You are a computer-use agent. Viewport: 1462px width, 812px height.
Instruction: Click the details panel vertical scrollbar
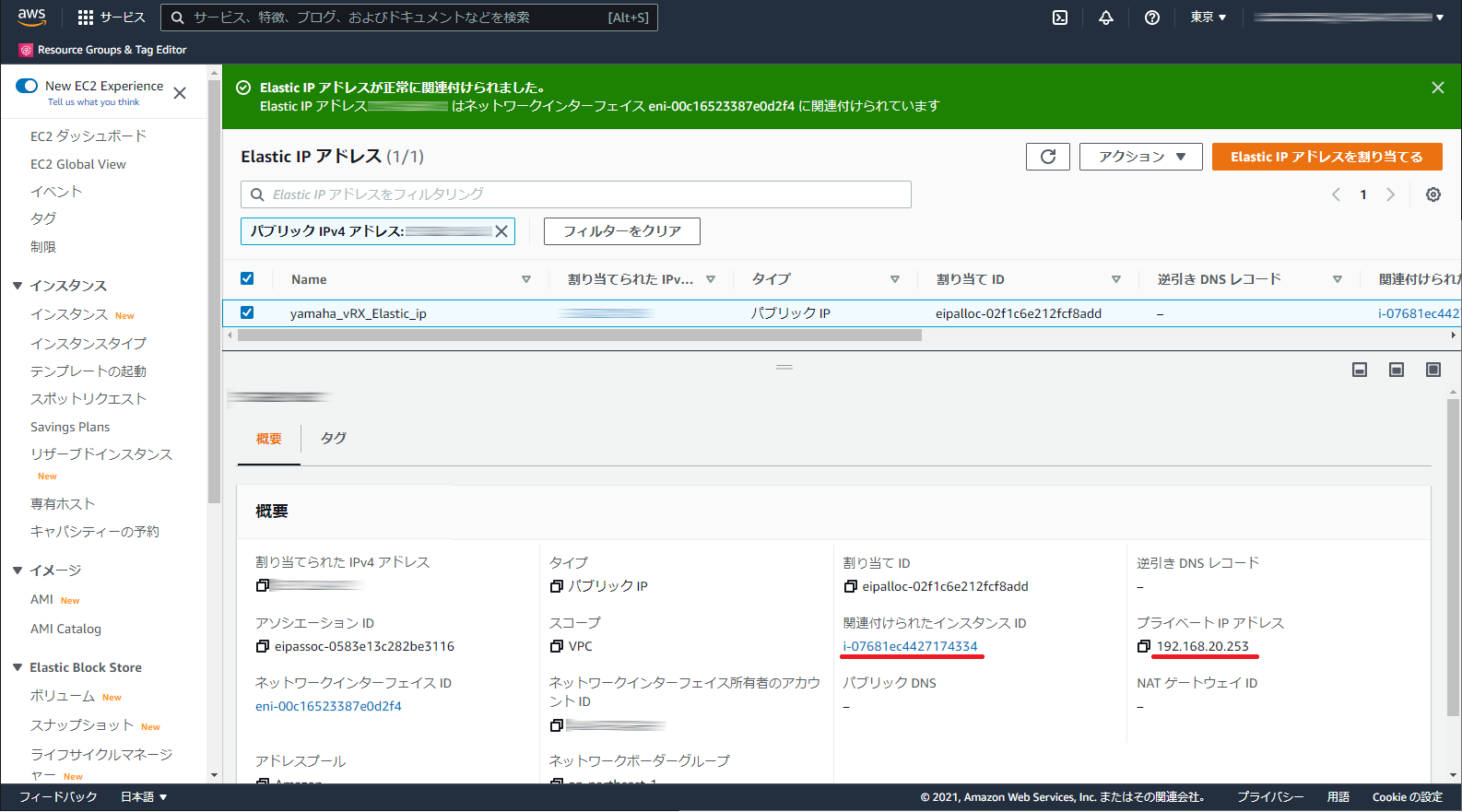[x=1454, y=558]
